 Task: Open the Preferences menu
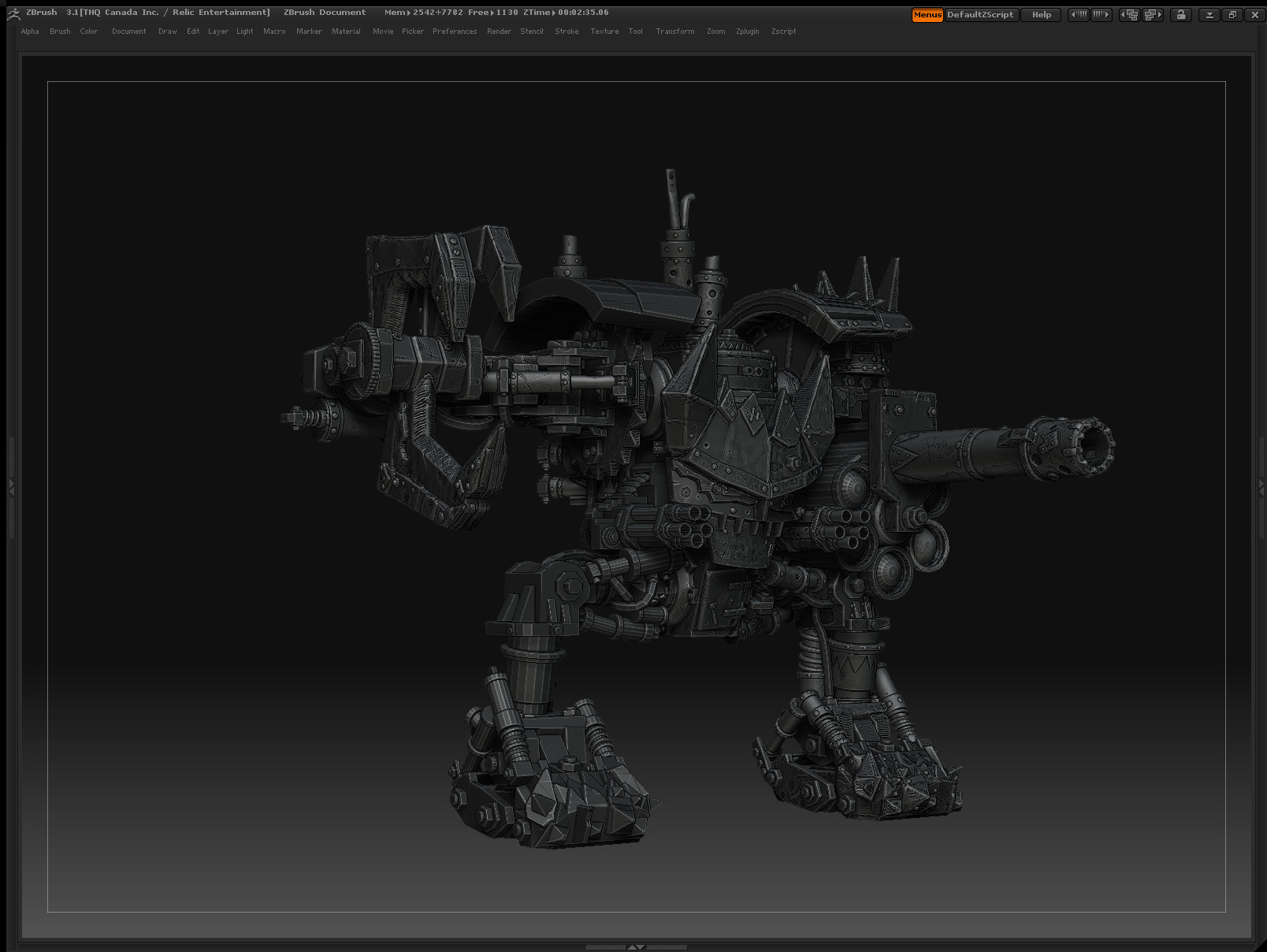(455, 32)
